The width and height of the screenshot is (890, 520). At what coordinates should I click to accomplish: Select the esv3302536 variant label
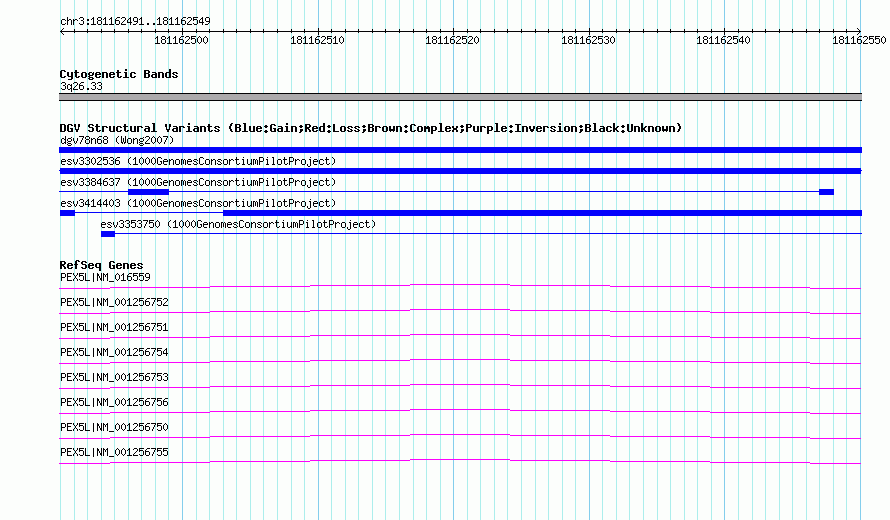(198, 161)
